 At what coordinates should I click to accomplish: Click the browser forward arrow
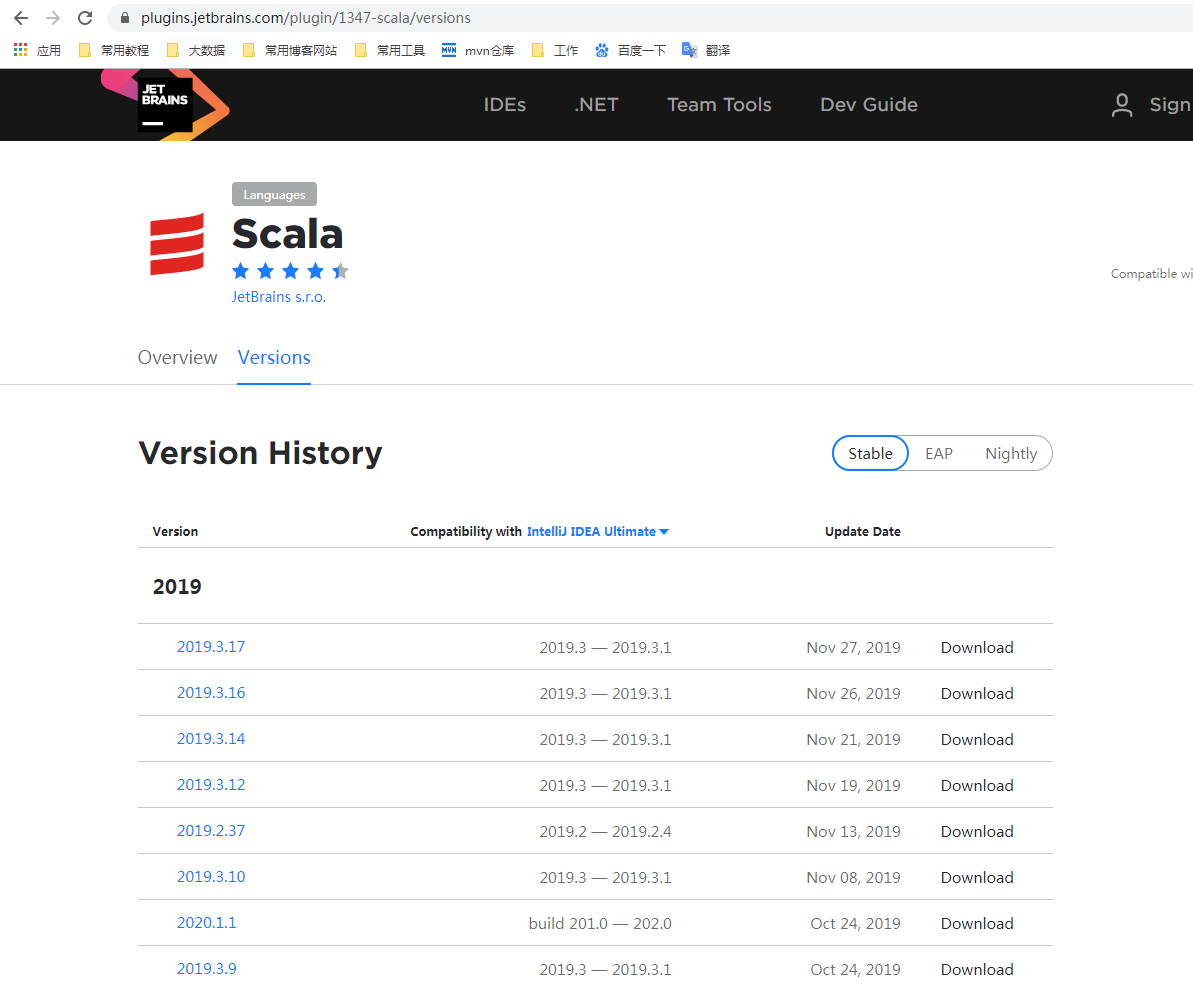(x=52, y=18)
